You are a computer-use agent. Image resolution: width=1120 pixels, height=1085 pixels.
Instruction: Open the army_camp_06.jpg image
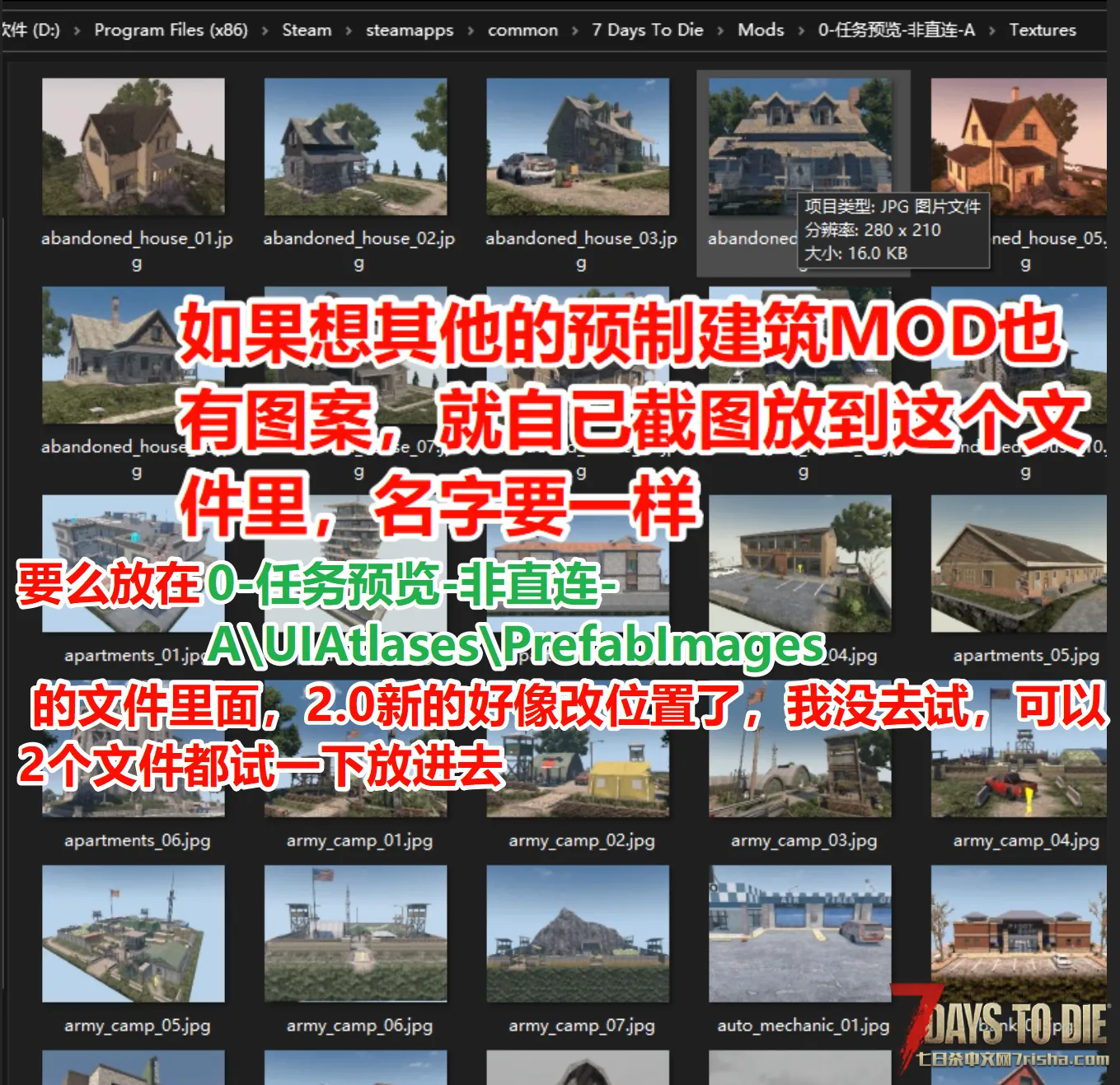(x=355, y=933)
